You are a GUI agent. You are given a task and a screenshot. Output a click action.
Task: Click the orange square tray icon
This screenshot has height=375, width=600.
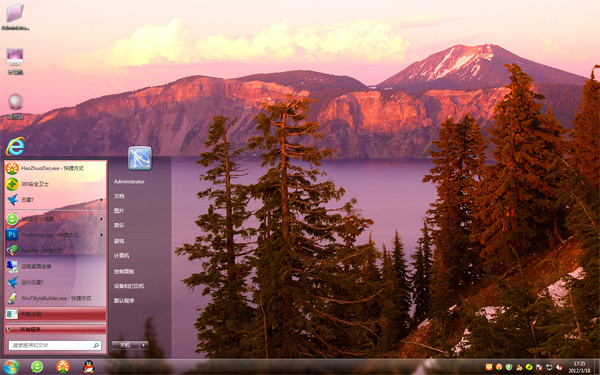point(489,367)
